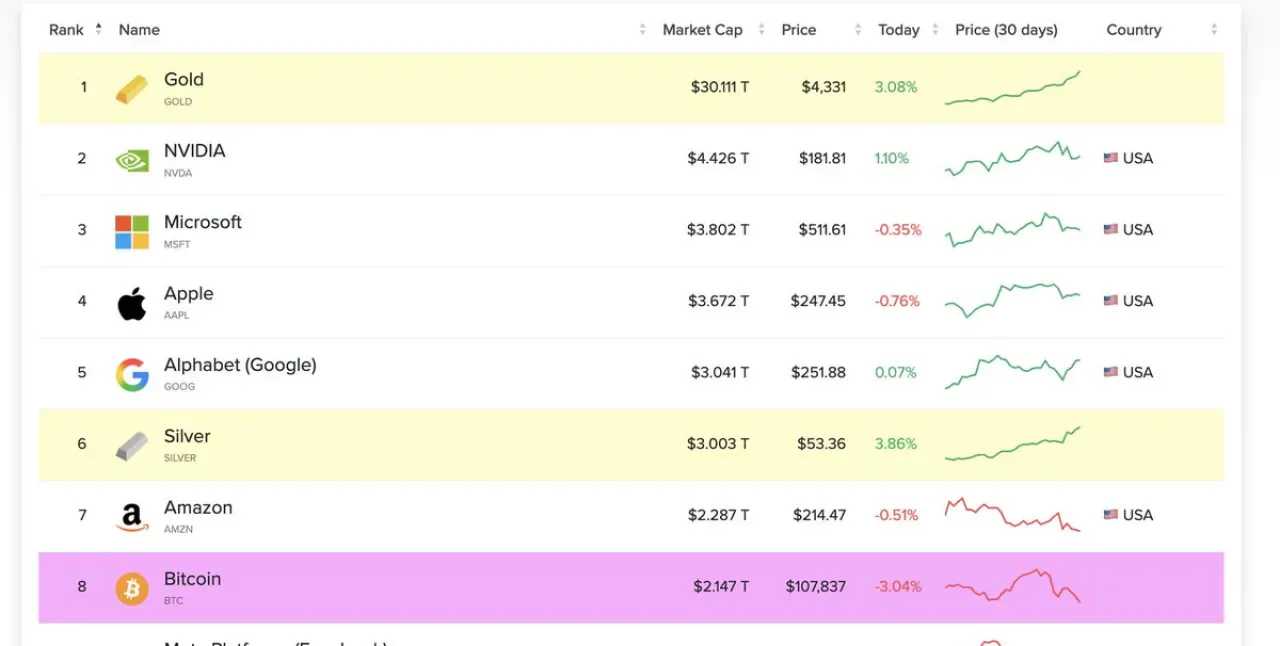Click the Microsoft logo icon
Screen dimensions: 1280x646
132,231
